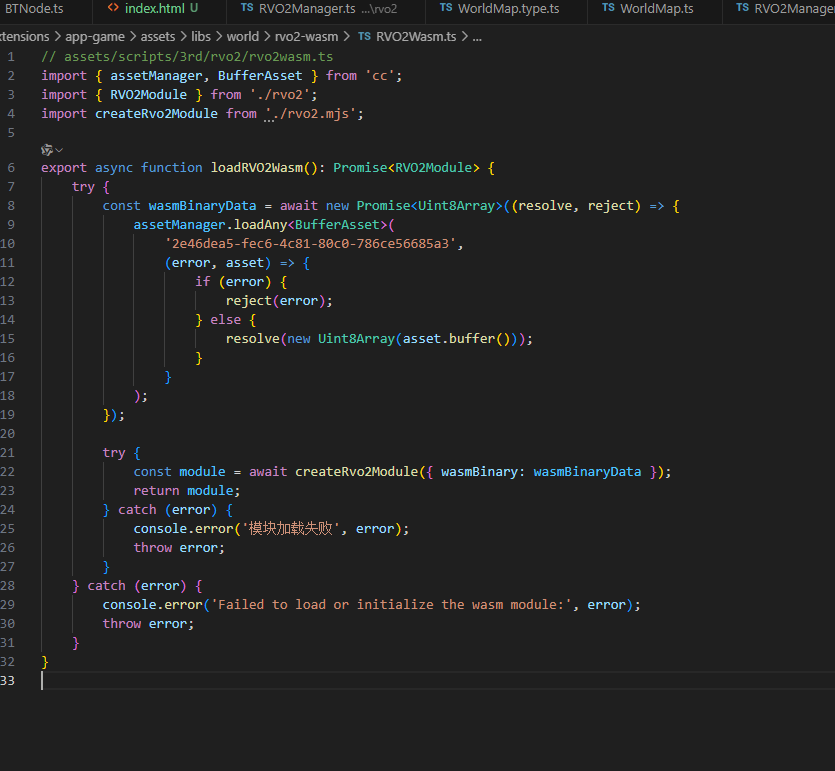The width and height of the screenshot is (835, 771).
Task: Open the AI code-lens icon above line 6
Action: (47, 150)
